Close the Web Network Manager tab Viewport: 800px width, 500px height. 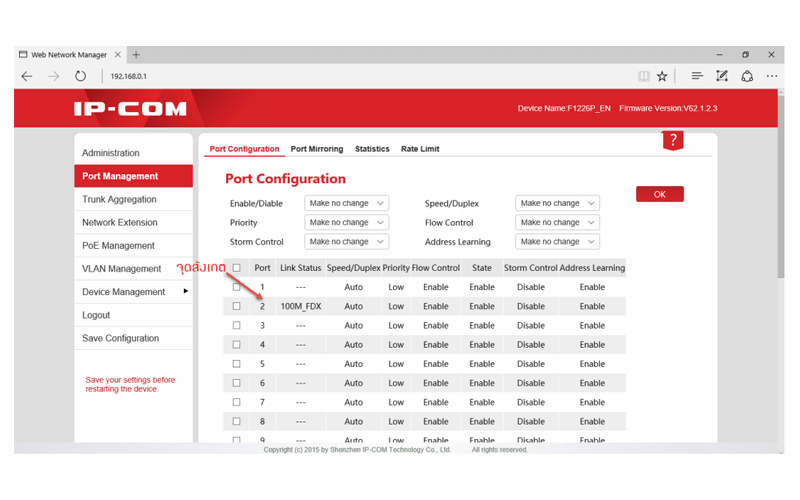point(117,55)
